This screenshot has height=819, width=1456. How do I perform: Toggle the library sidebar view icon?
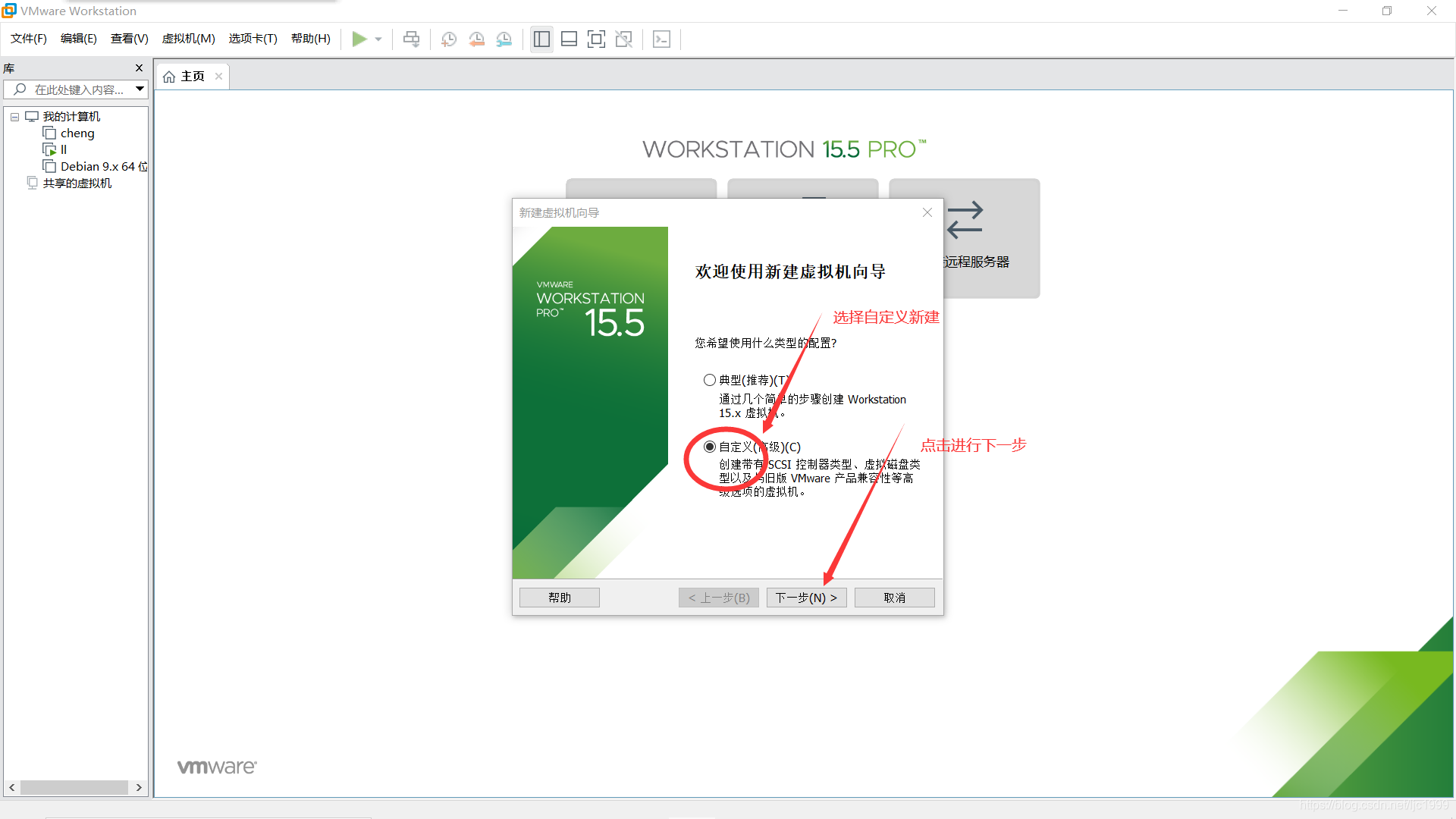pos(541,39)
